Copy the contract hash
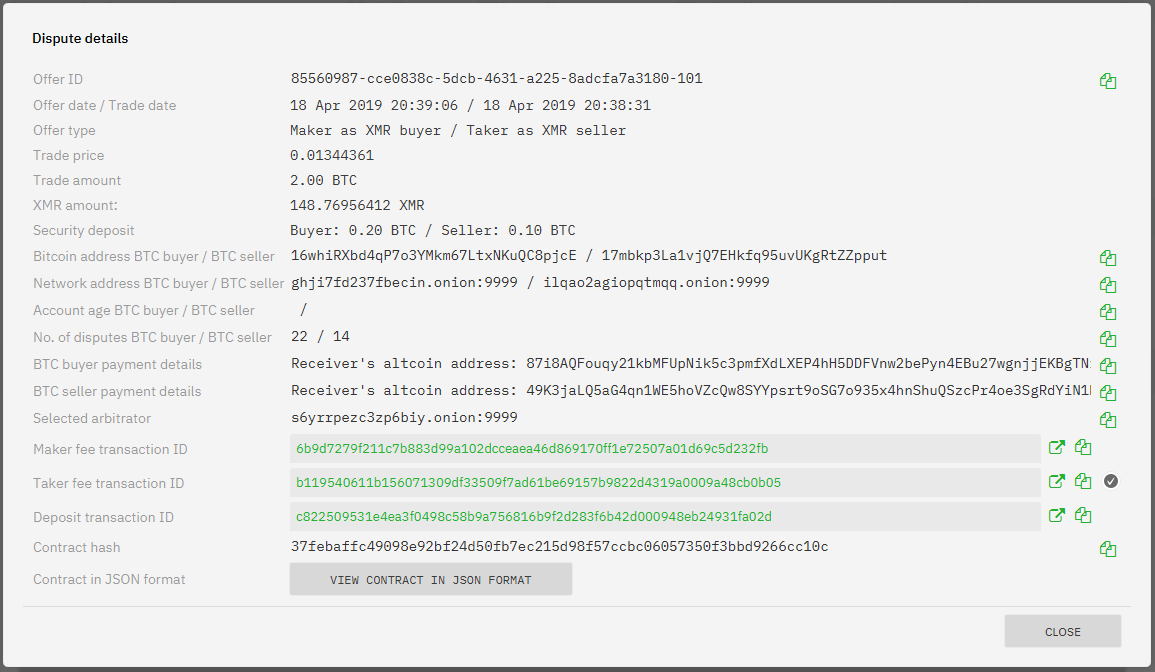Image resolution: width=1155 pixels, height=672 pixels. pyautogui.click(x=1108, y=549)
